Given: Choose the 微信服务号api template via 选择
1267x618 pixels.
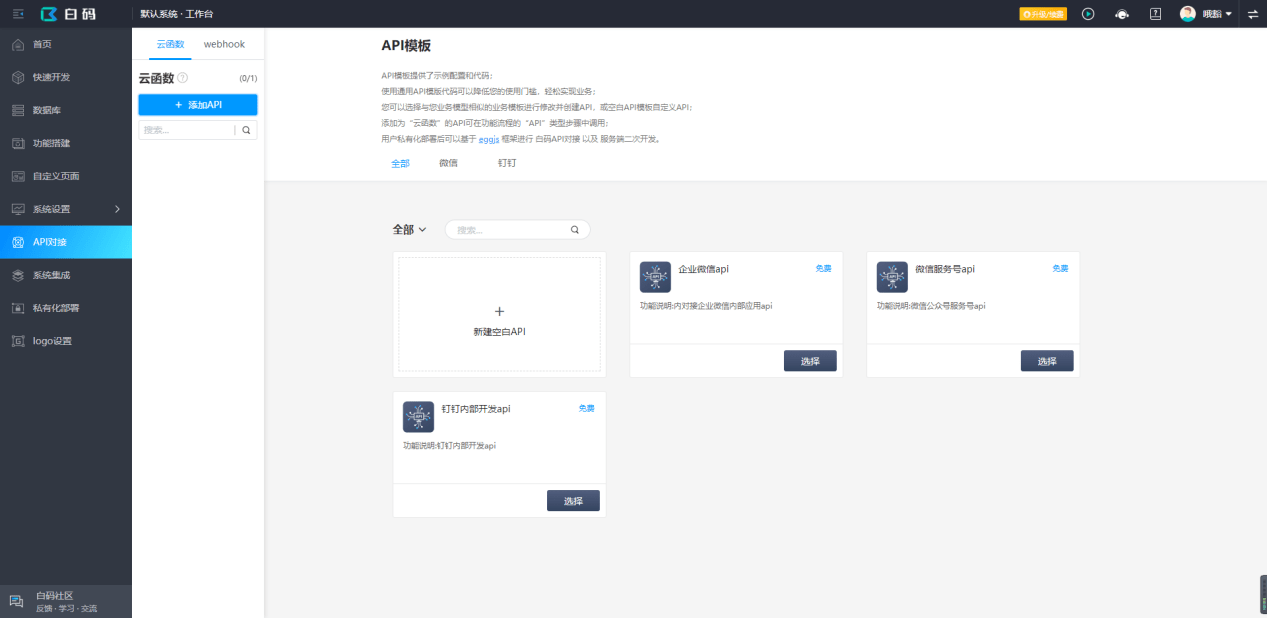Looking at the screenshot, I should click(x=1047, y=361).
